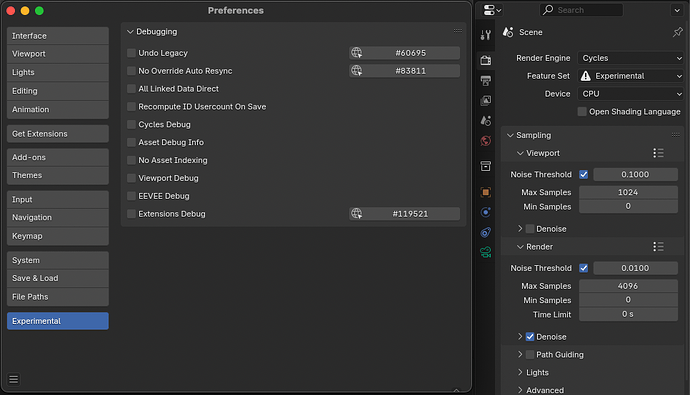
Task: Check the No Asset Indexing option
Action: click(131, 160)
